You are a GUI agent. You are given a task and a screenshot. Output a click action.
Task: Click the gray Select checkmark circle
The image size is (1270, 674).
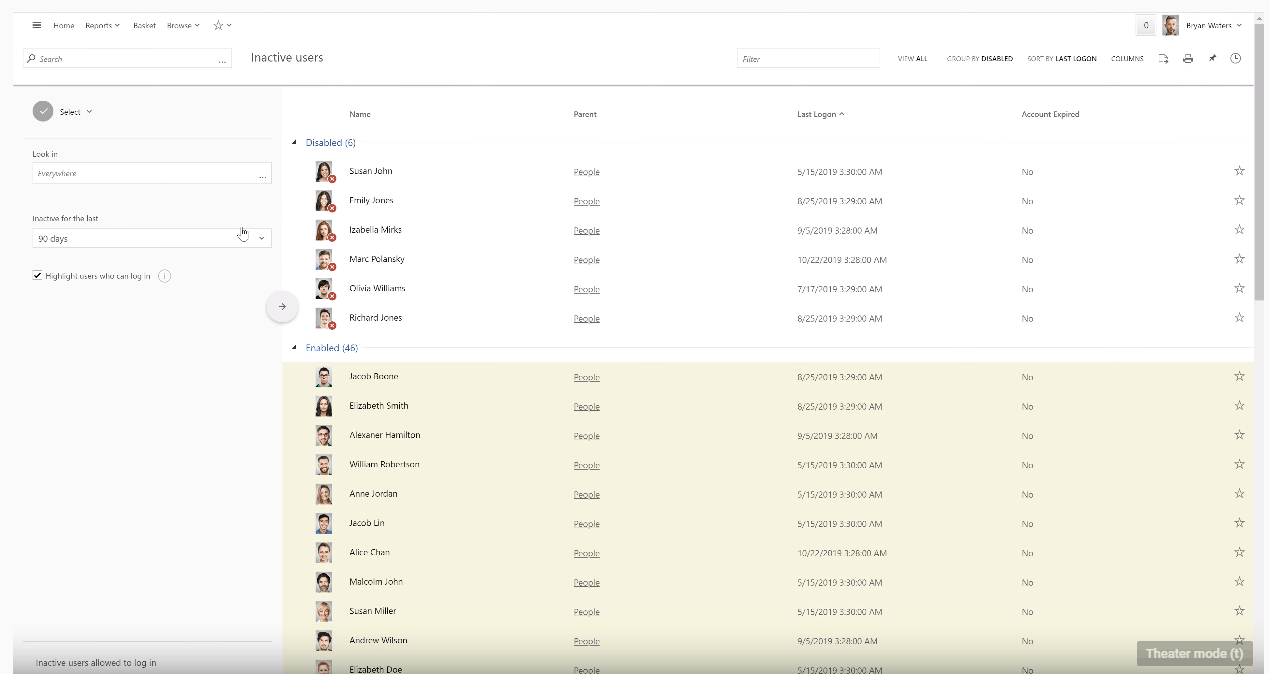tap(42, 112)
